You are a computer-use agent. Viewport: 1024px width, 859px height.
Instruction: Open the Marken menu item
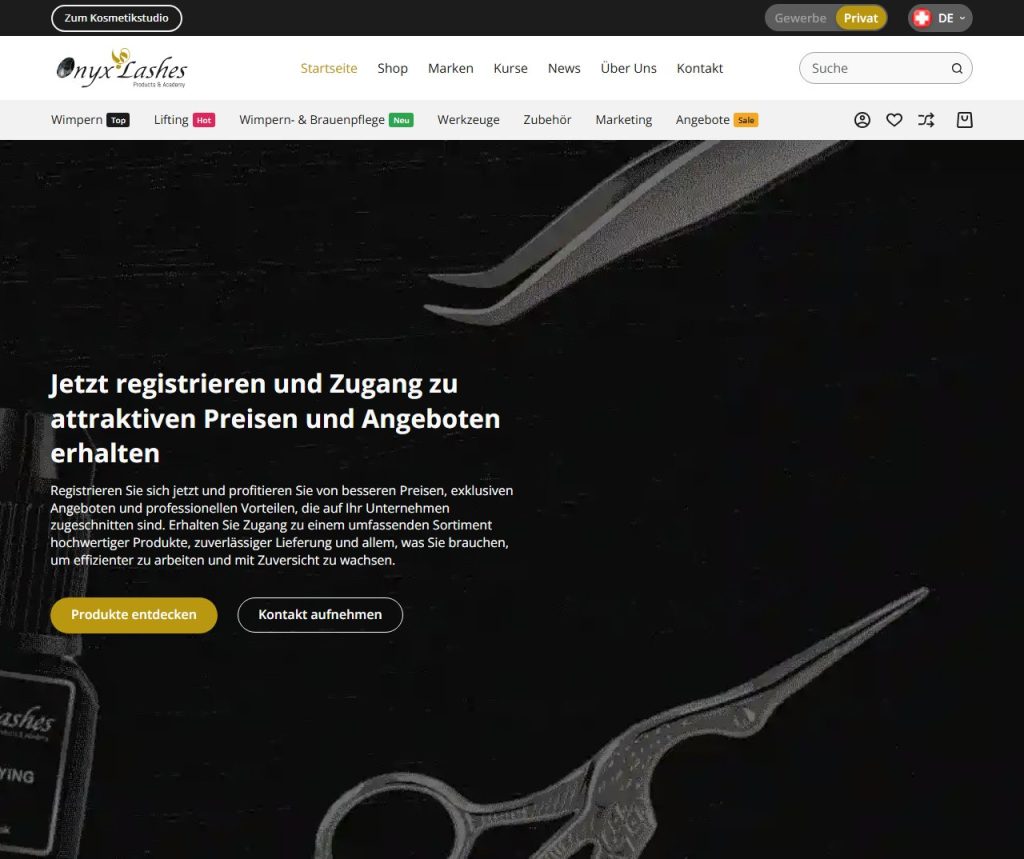pos(451,69)
